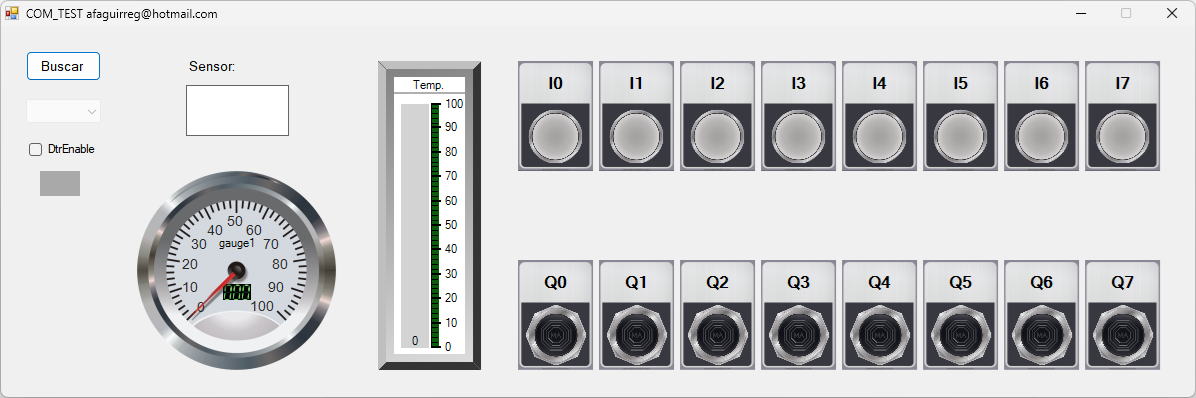Click the gauge1 circular dial
Screen dimensions: 1196x398
[x=236, y=271]
